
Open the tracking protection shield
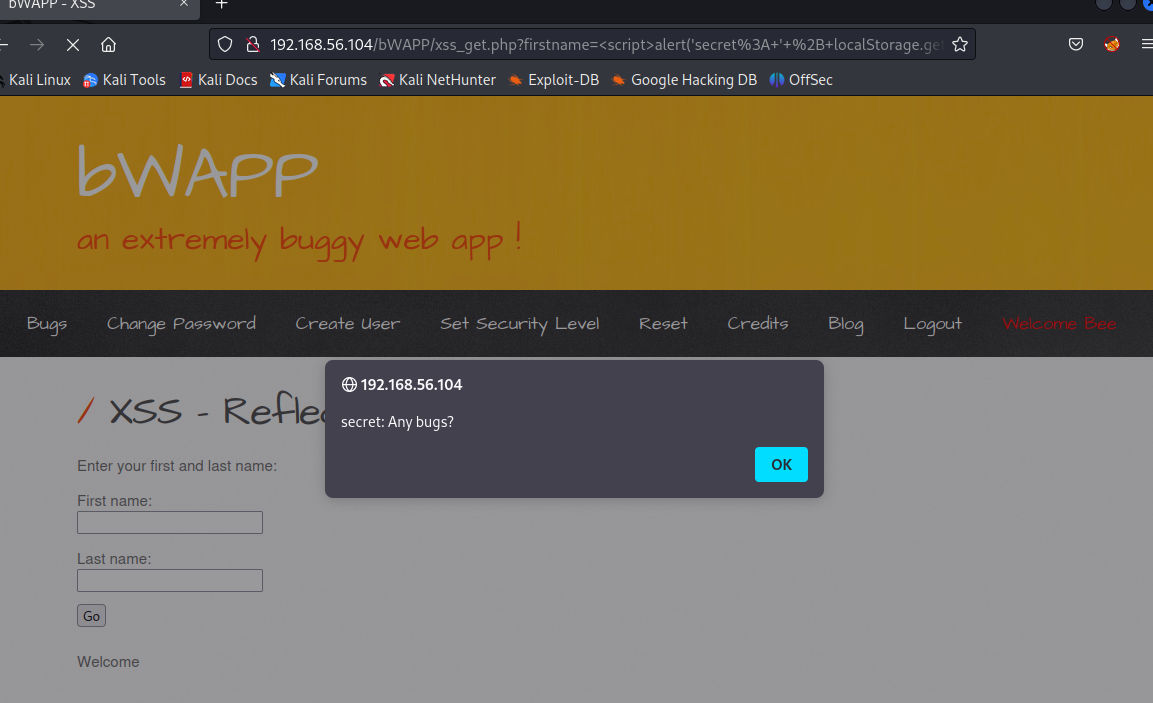(x=225, y=44)
